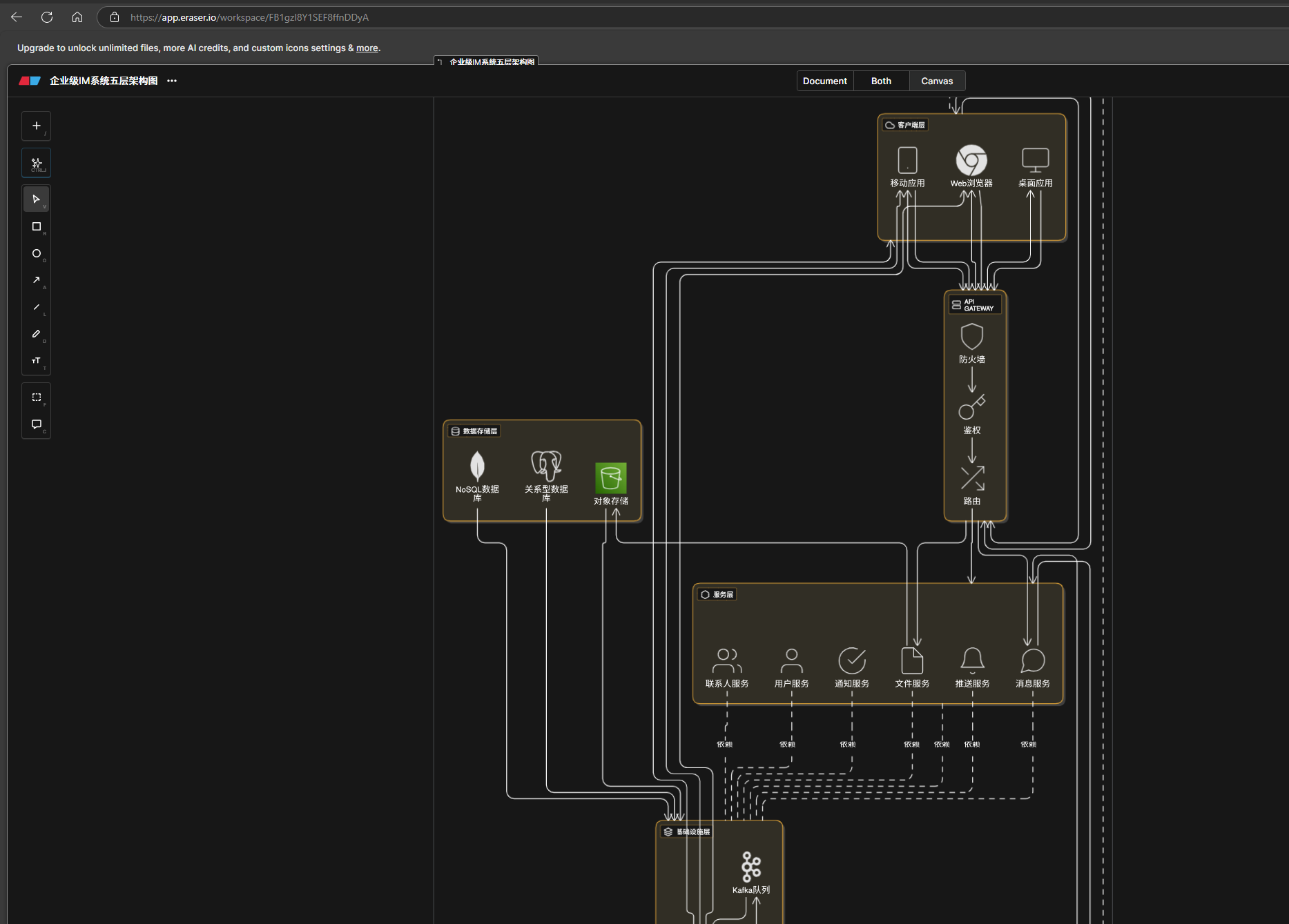Select the Frame tool
1289x924 pixels.
click(x=37, y=397)
